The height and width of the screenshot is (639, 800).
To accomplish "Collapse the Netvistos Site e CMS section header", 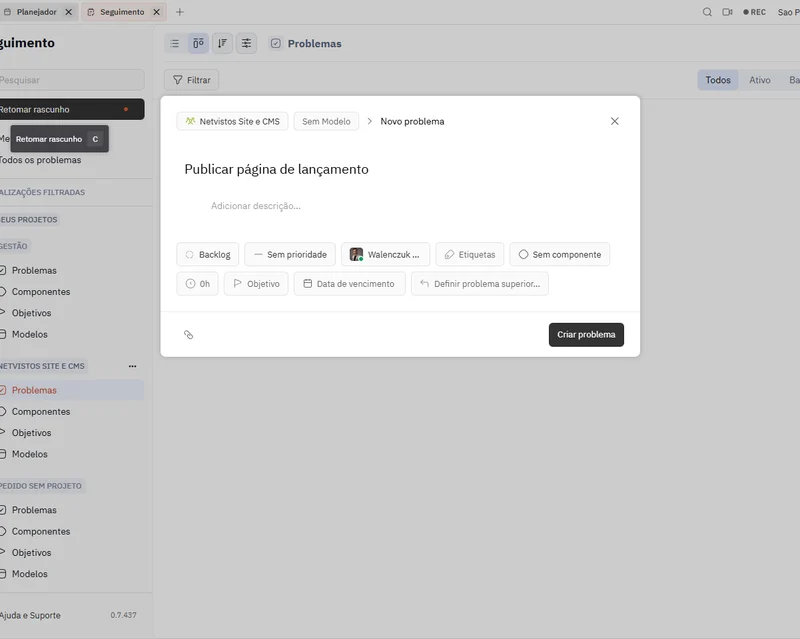I will tap(43, 366).
